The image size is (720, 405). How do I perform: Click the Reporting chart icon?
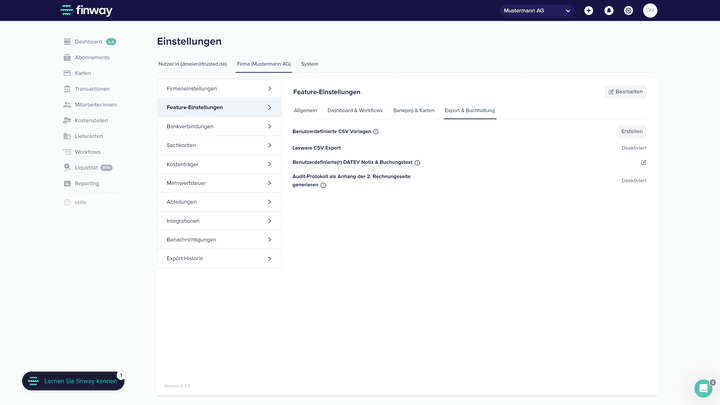(67, 183)
